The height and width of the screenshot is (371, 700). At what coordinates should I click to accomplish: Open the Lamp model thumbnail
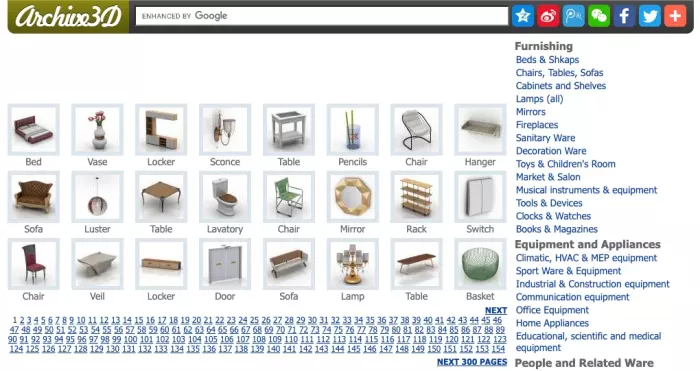pos(353,264)
